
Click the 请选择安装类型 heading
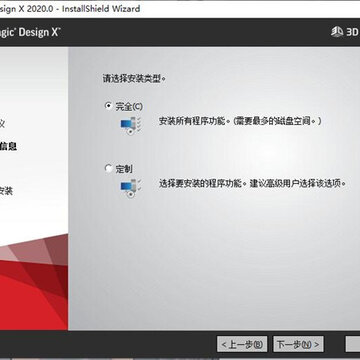(134, 79)
